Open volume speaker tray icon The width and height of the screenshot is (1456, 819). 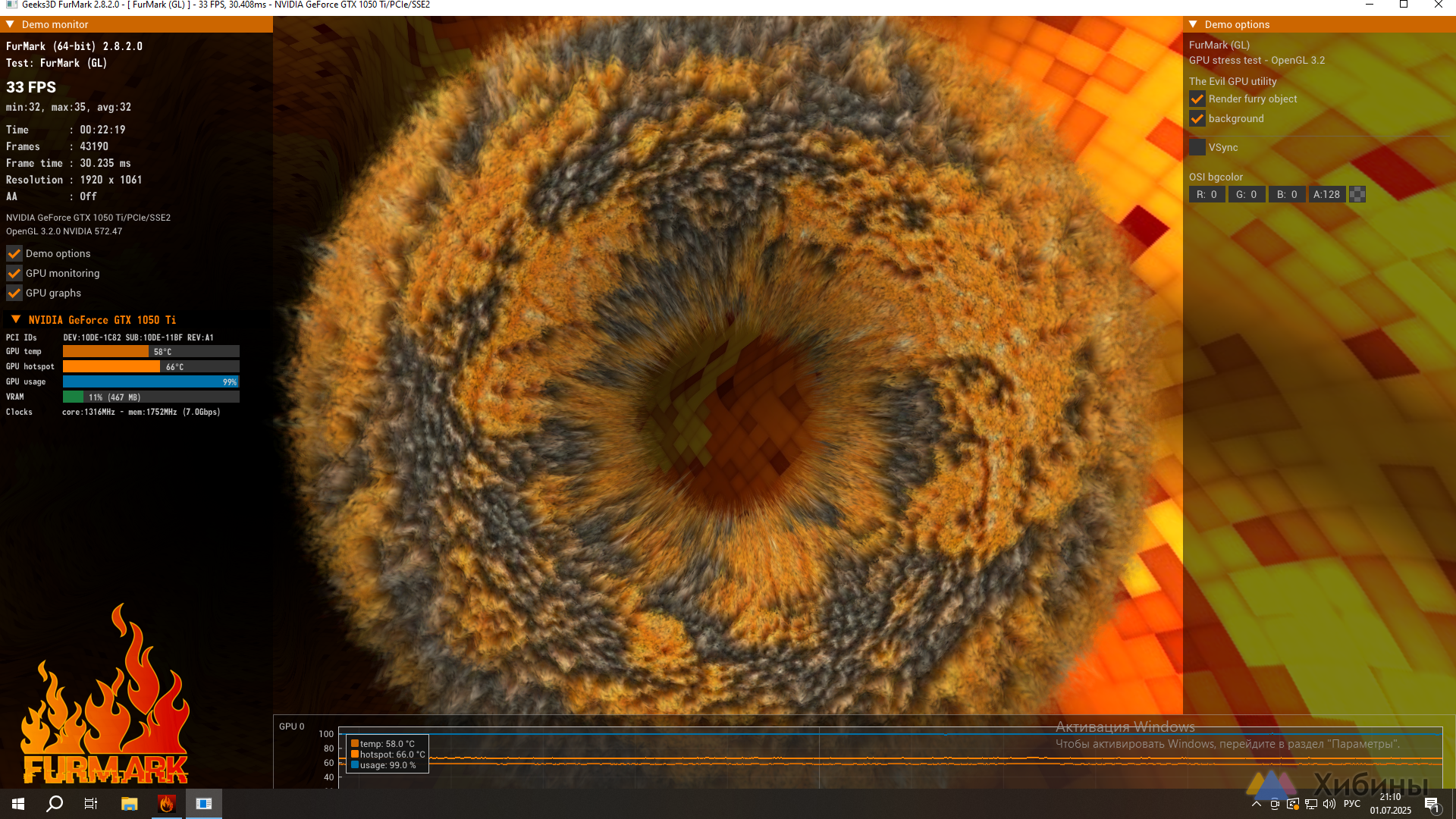[x=1329, y=804]
